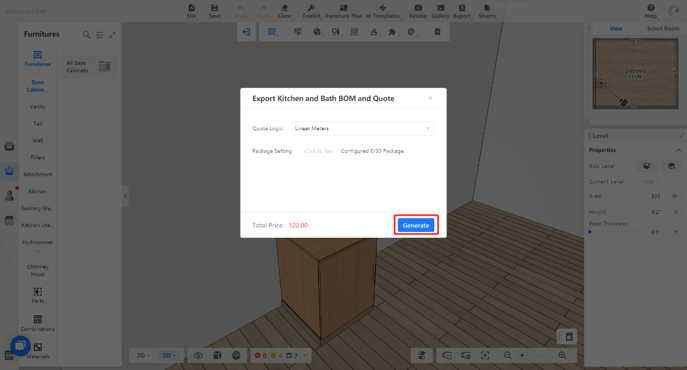Open the AI Templates menu
Viewport: 687px width, 370px height.
coord(383,11)
